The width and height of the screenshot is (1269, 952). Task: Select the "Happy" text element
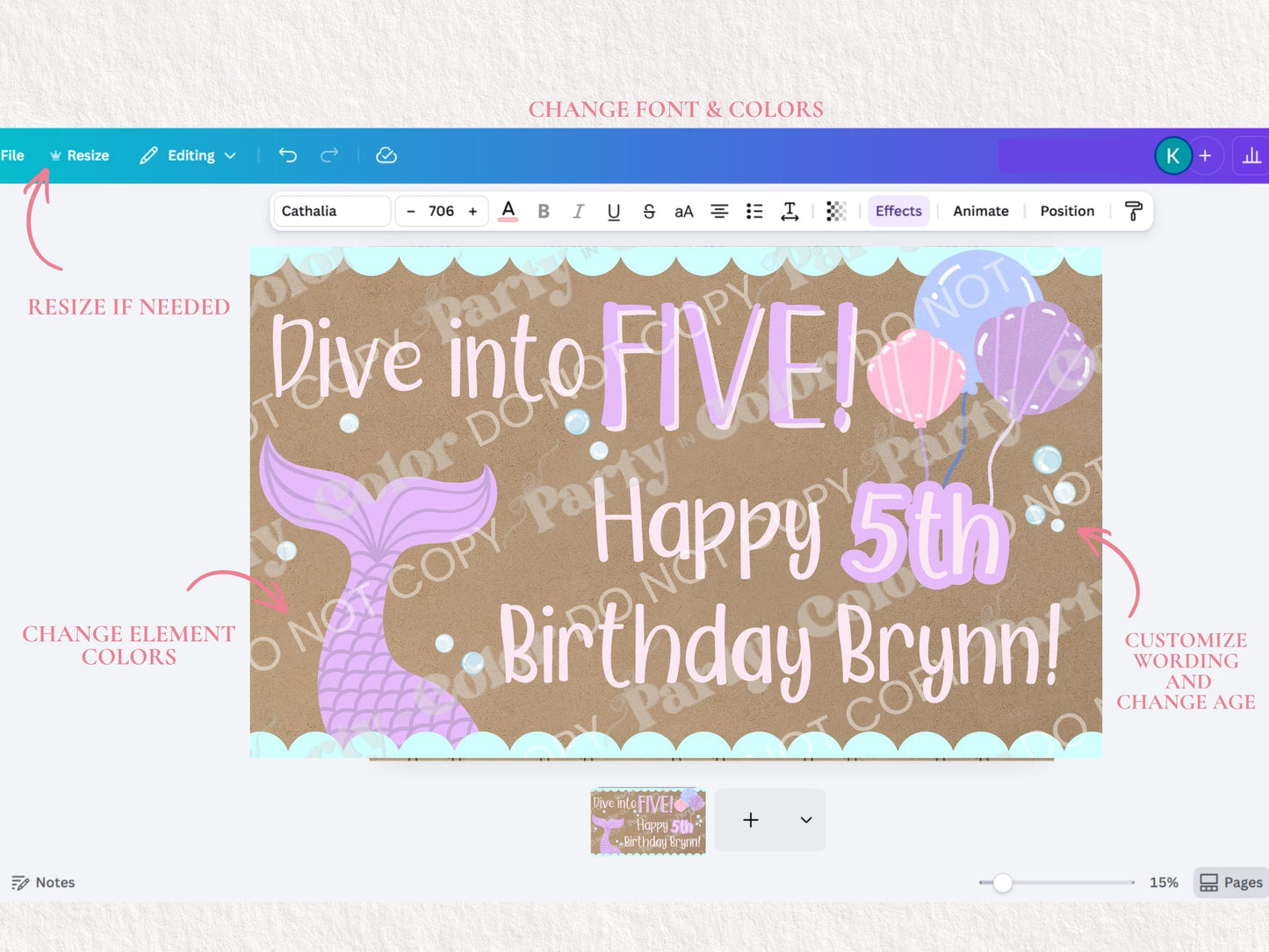(708, 530)
